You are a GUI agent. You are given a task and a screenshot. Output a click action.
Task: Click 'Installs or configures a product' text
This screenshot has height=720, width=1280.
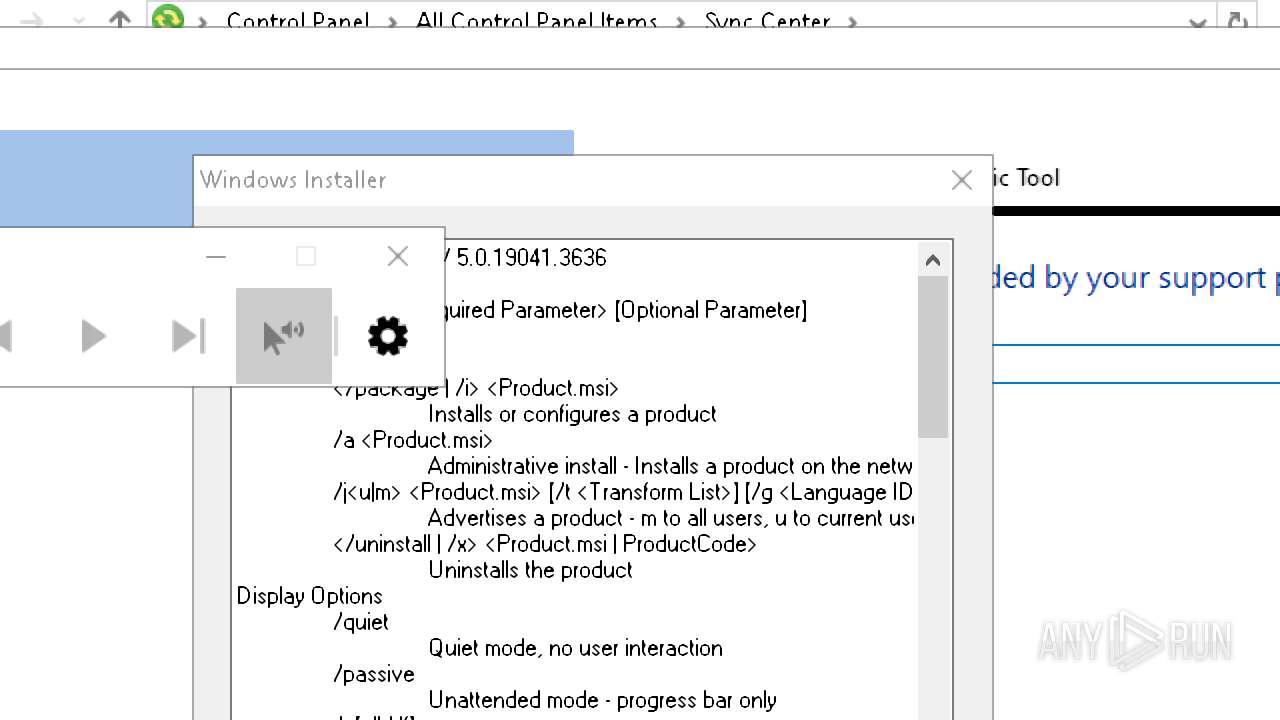573,414
